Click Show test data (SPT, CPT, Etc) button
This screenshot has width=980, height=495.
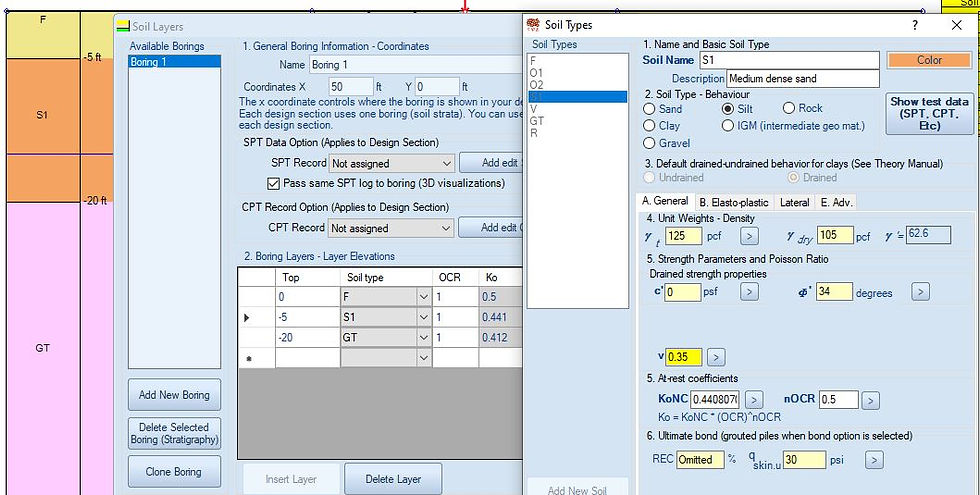point(929,113)
